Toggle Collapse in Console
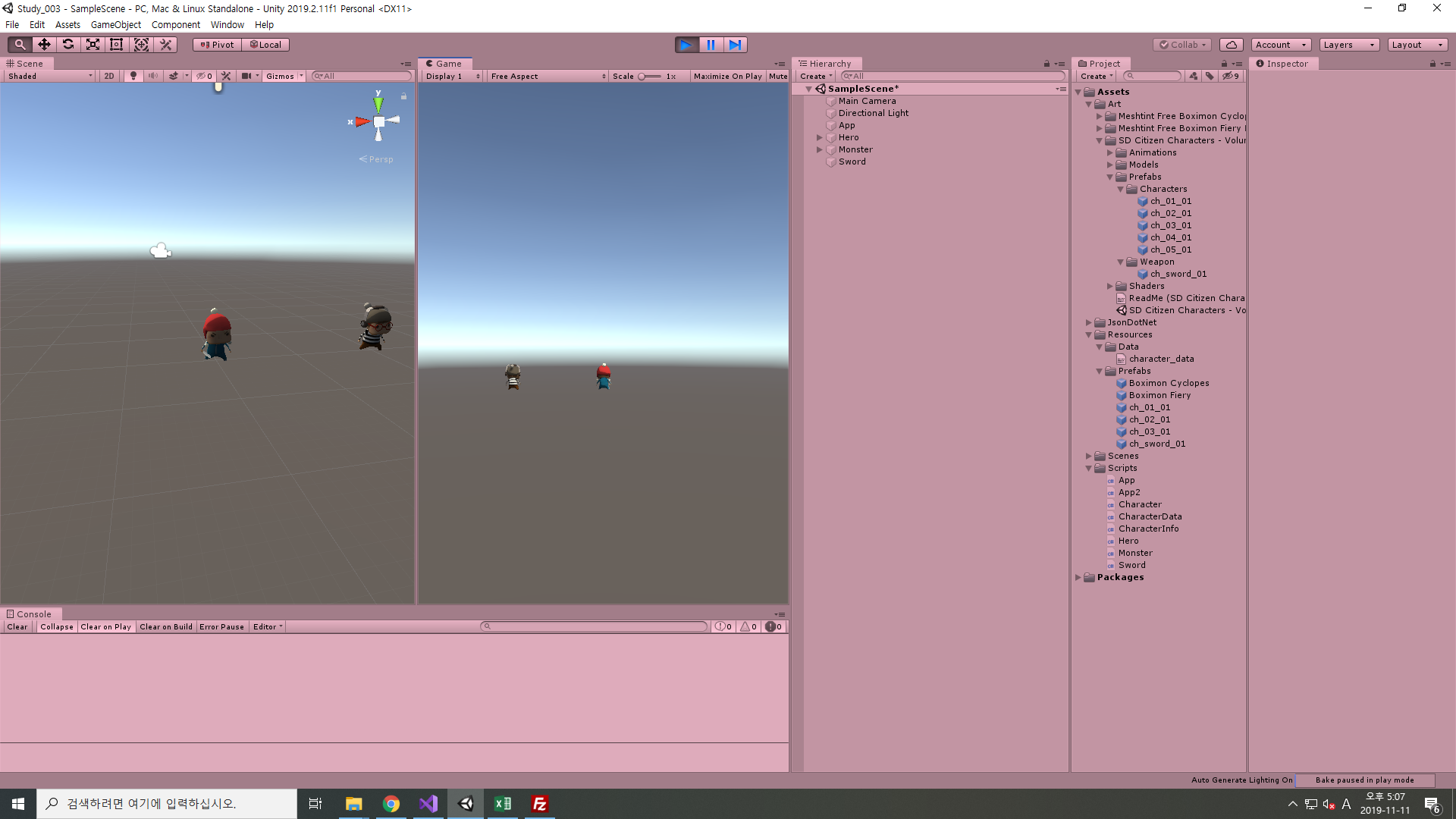 [57, 626]
